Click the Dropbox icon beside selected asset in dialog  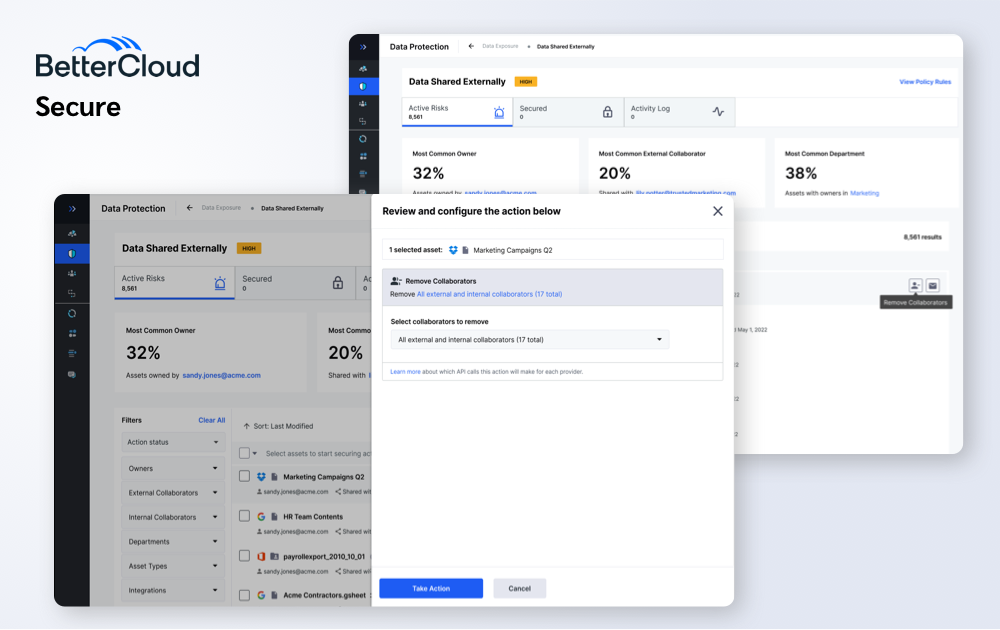click(453, 251)
